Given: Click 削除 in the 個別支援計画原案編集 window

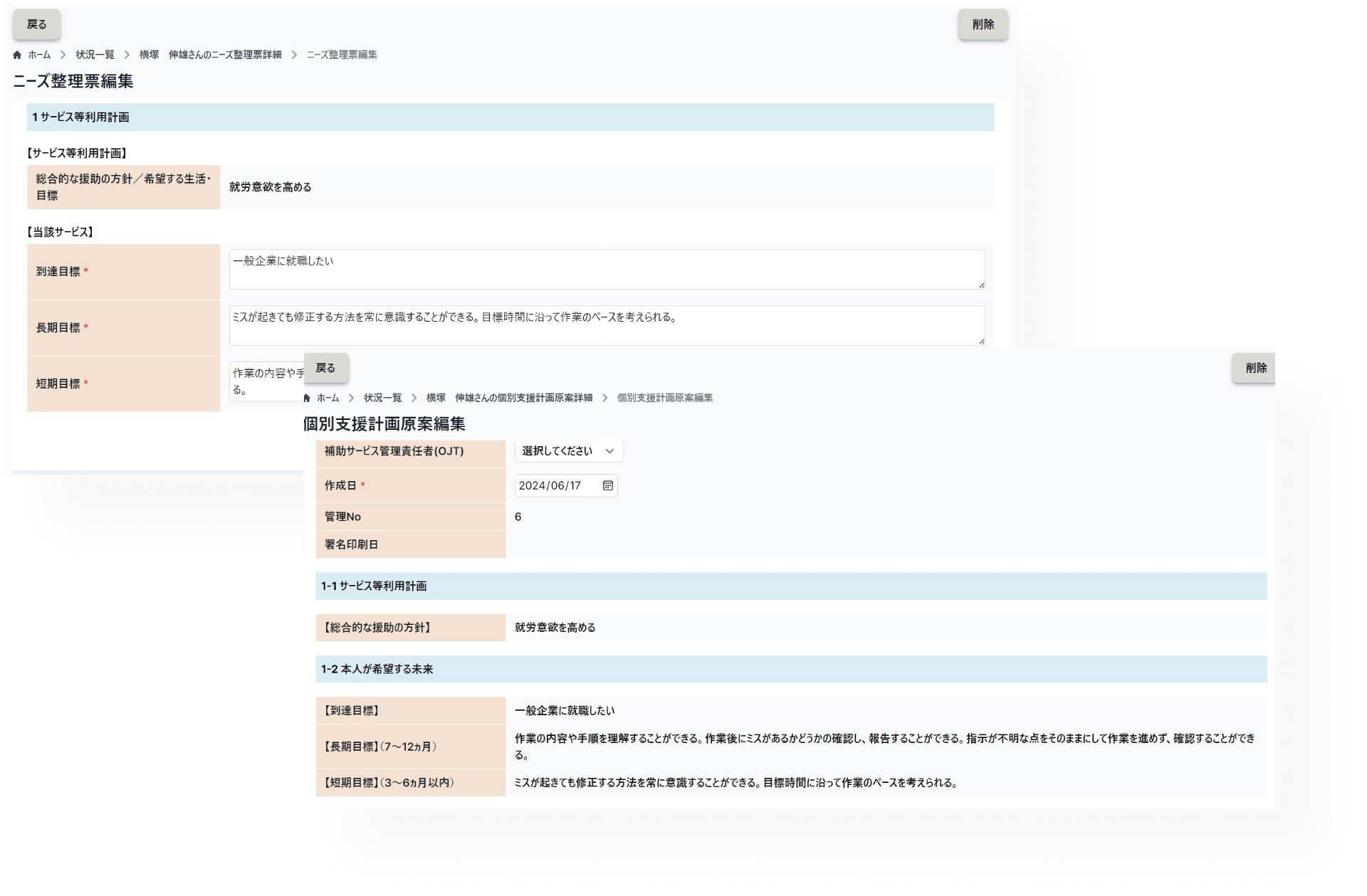Looking at the screenshot, I should tap(1255, 368).
